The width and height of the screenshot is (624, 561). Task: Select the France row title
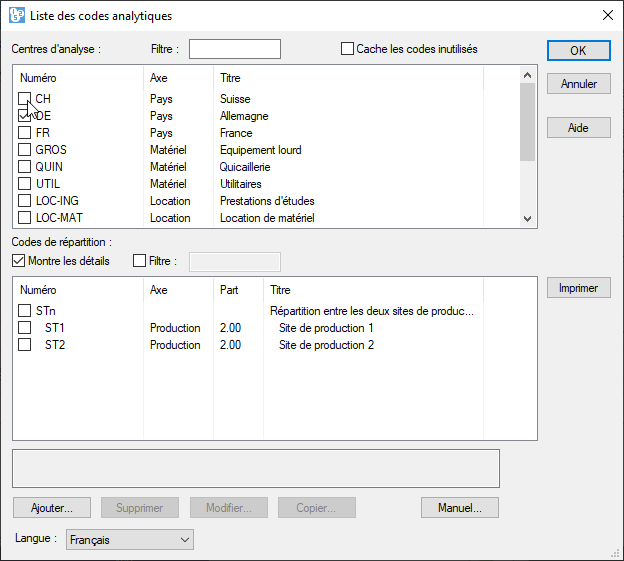[x=236, y=133]
